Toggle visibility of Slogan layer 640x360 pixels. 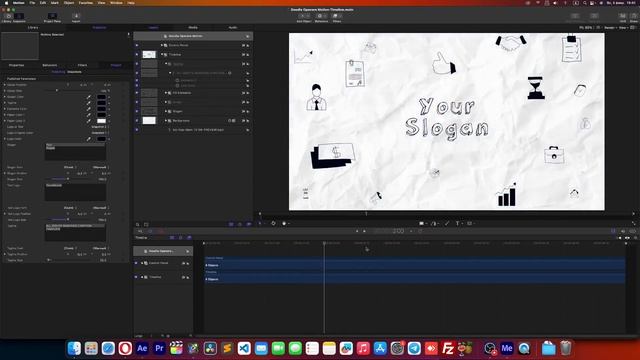click(x=137, y=111)
